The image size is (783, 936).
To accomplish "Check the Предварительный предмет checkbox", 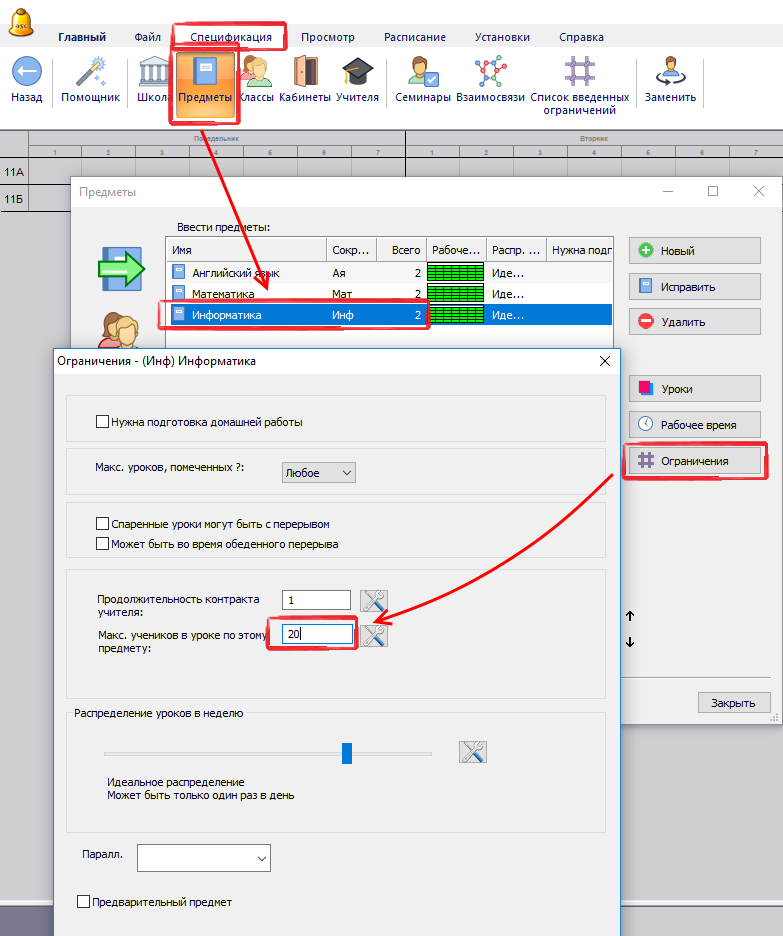I will point(84,902).
